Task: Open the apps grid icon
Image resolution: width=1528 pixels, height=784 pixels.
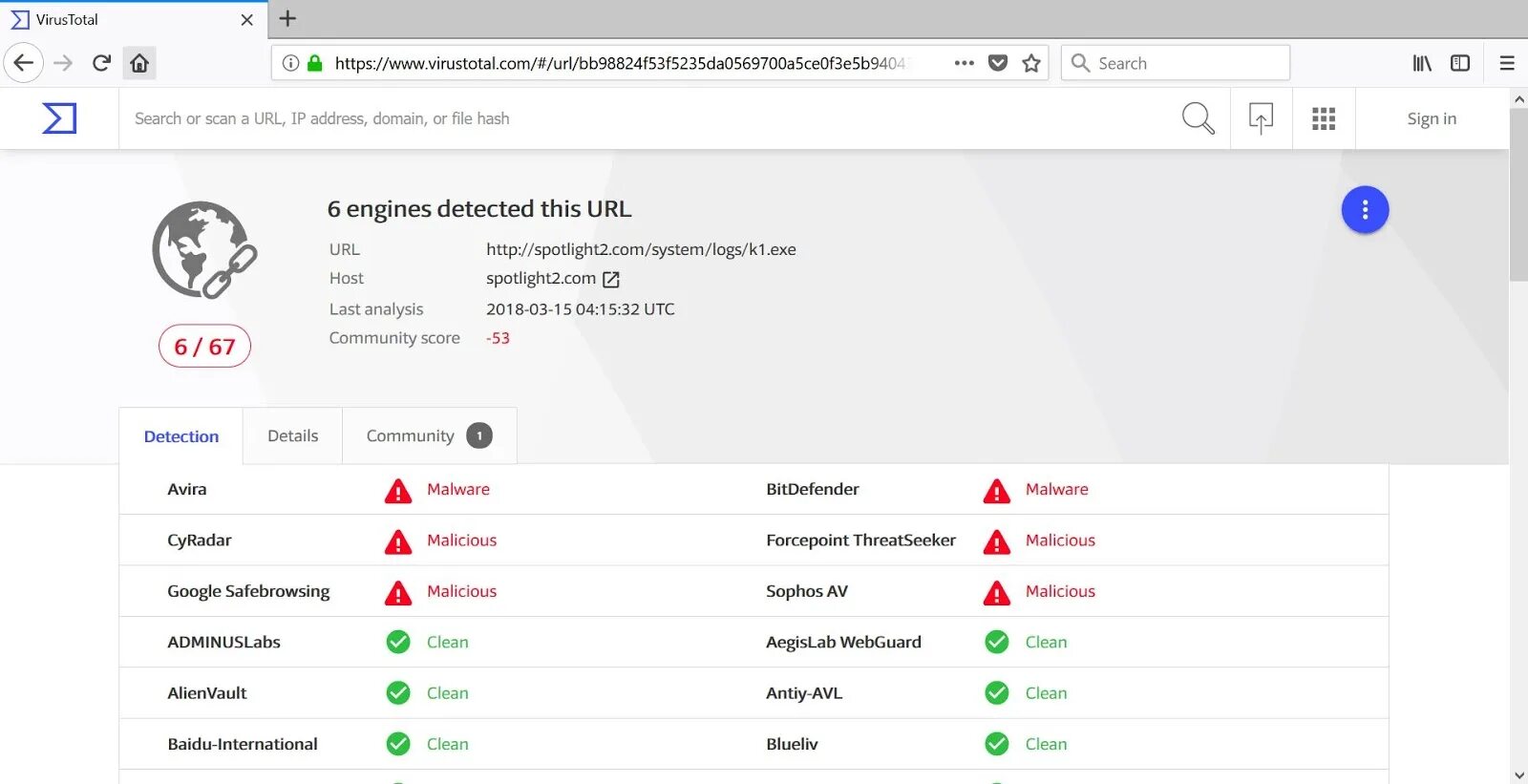Action: 1324,118
